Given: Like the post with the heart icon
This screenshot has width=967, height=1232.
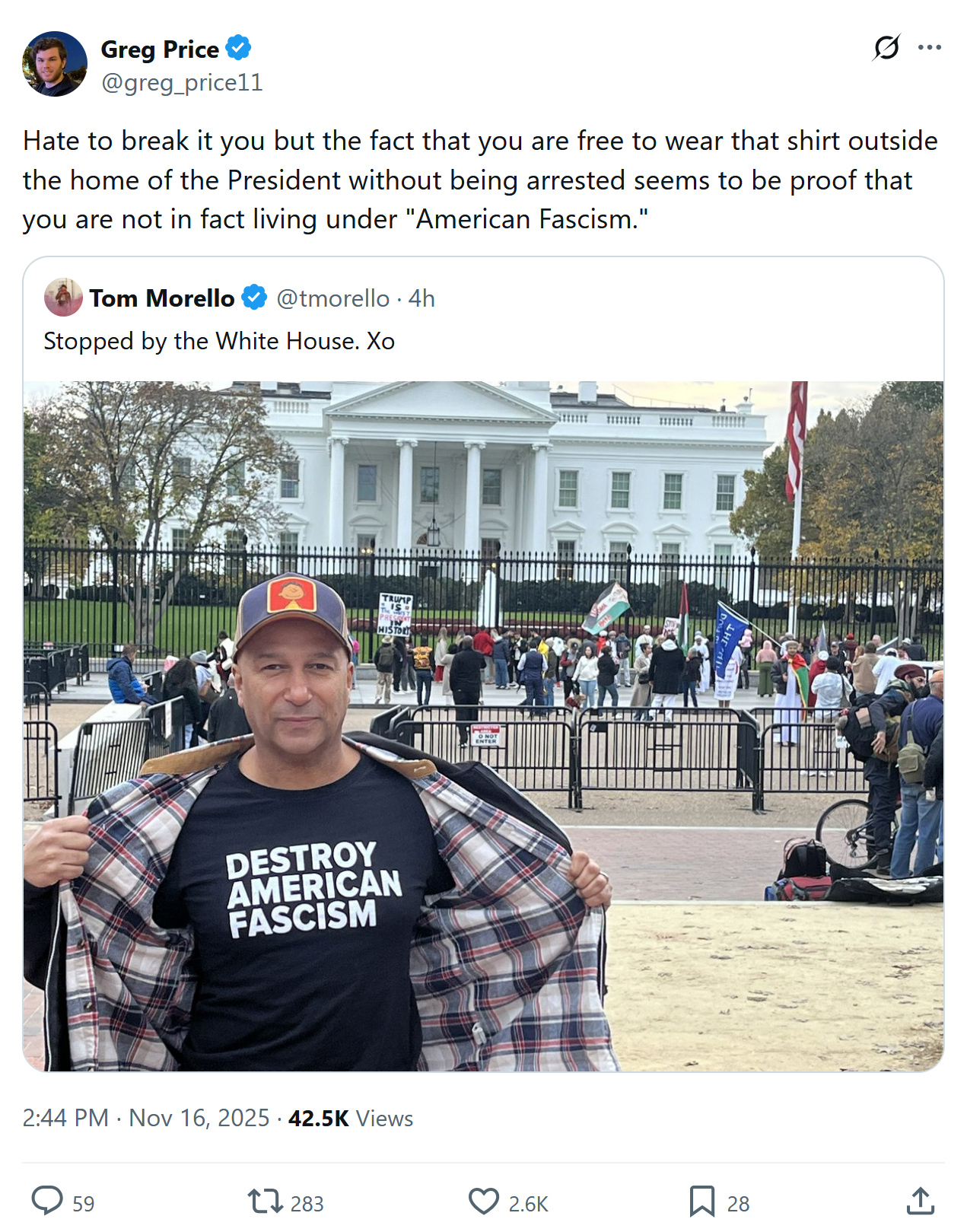Looking at the screenshot, I should tap(484, 1202).
